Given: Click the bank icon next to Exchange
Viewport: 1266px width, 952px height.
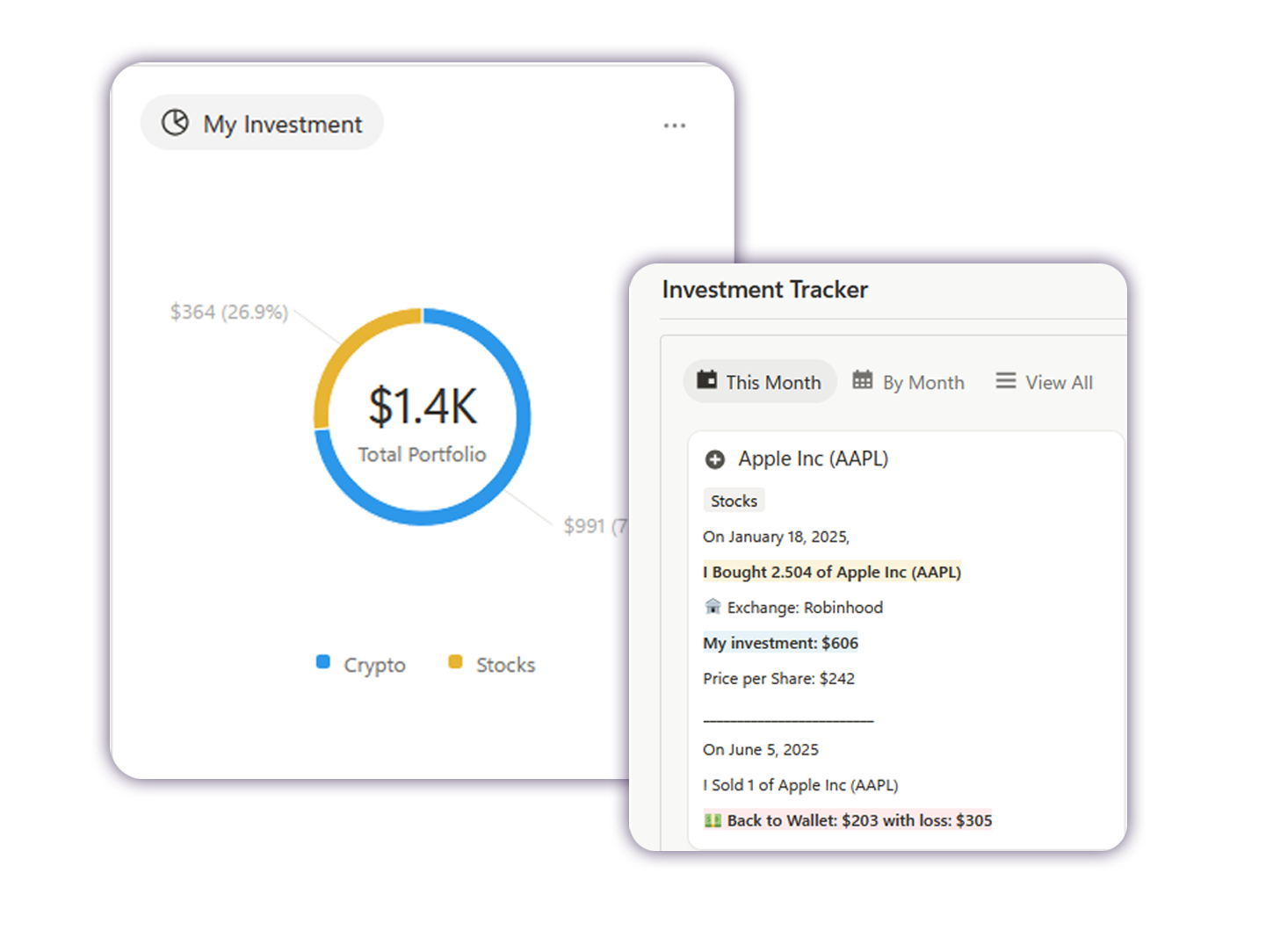Looking at the screenshot, I should click(x=713, y=607).
